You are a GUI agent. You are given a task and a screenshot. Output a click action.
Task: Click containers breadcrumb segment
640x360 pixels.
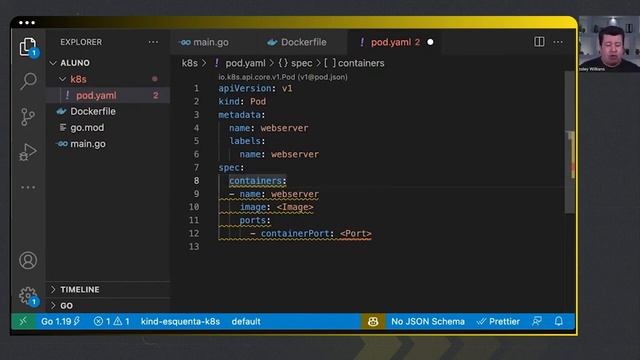(361, 63)
